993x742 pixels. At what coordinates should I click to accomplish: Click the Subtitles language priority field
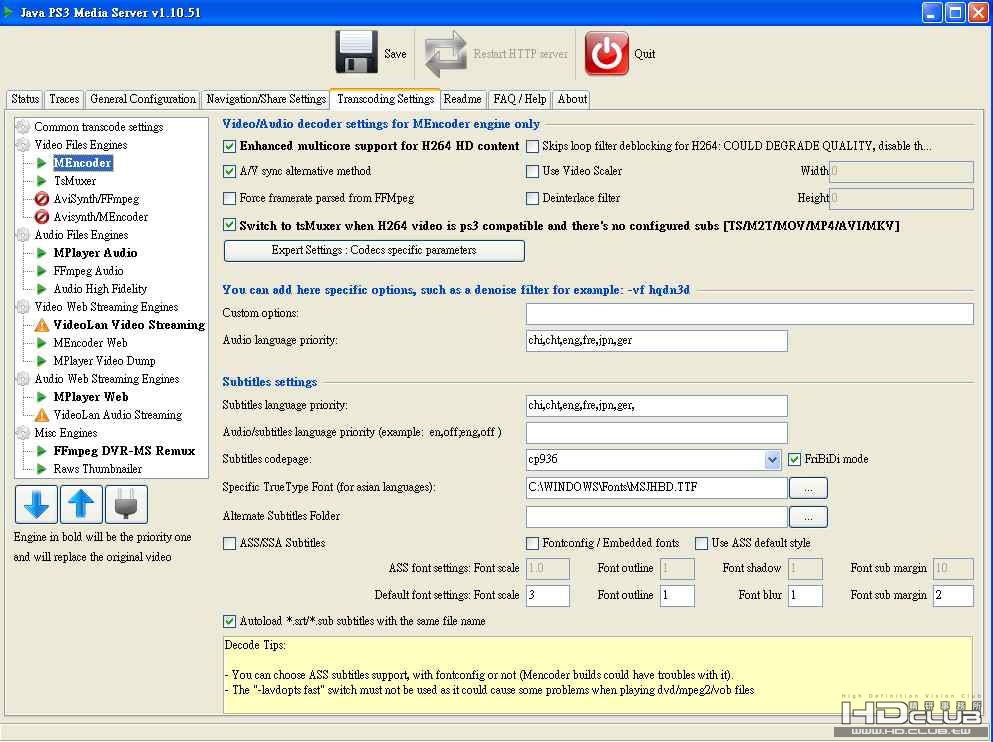pos(657,406)
